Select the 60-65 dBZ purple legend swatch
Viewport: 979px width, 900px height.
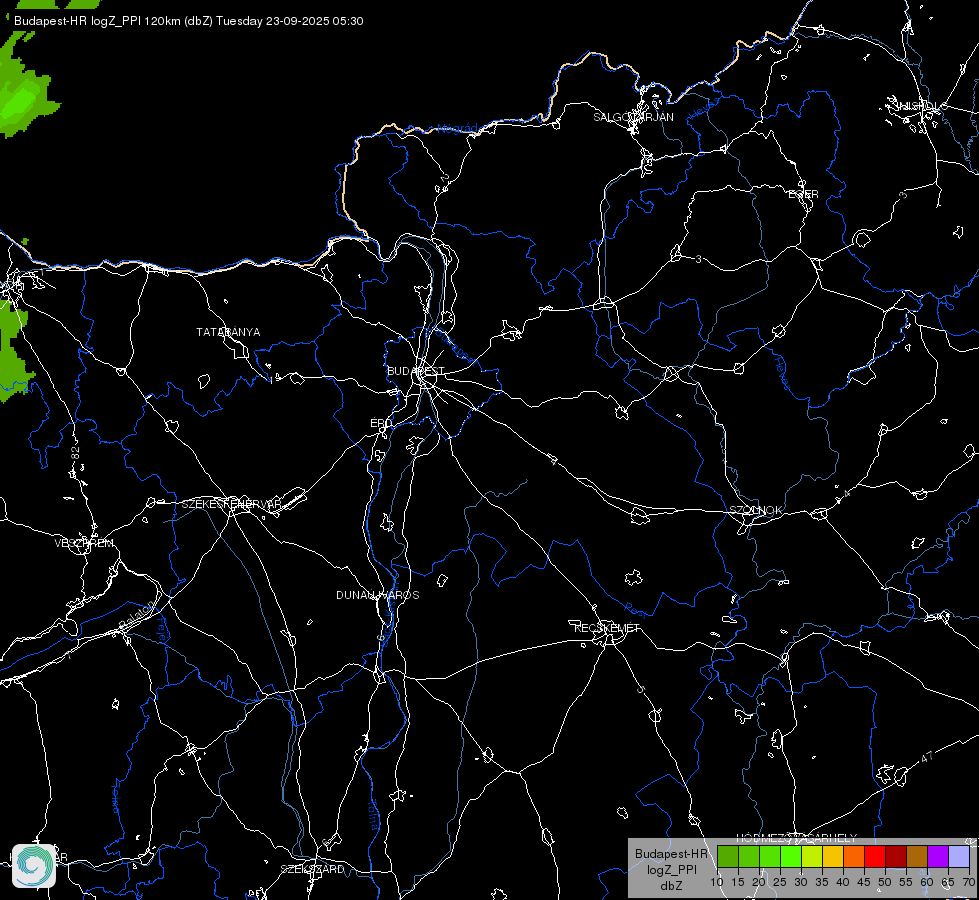[x=938, y=857]
